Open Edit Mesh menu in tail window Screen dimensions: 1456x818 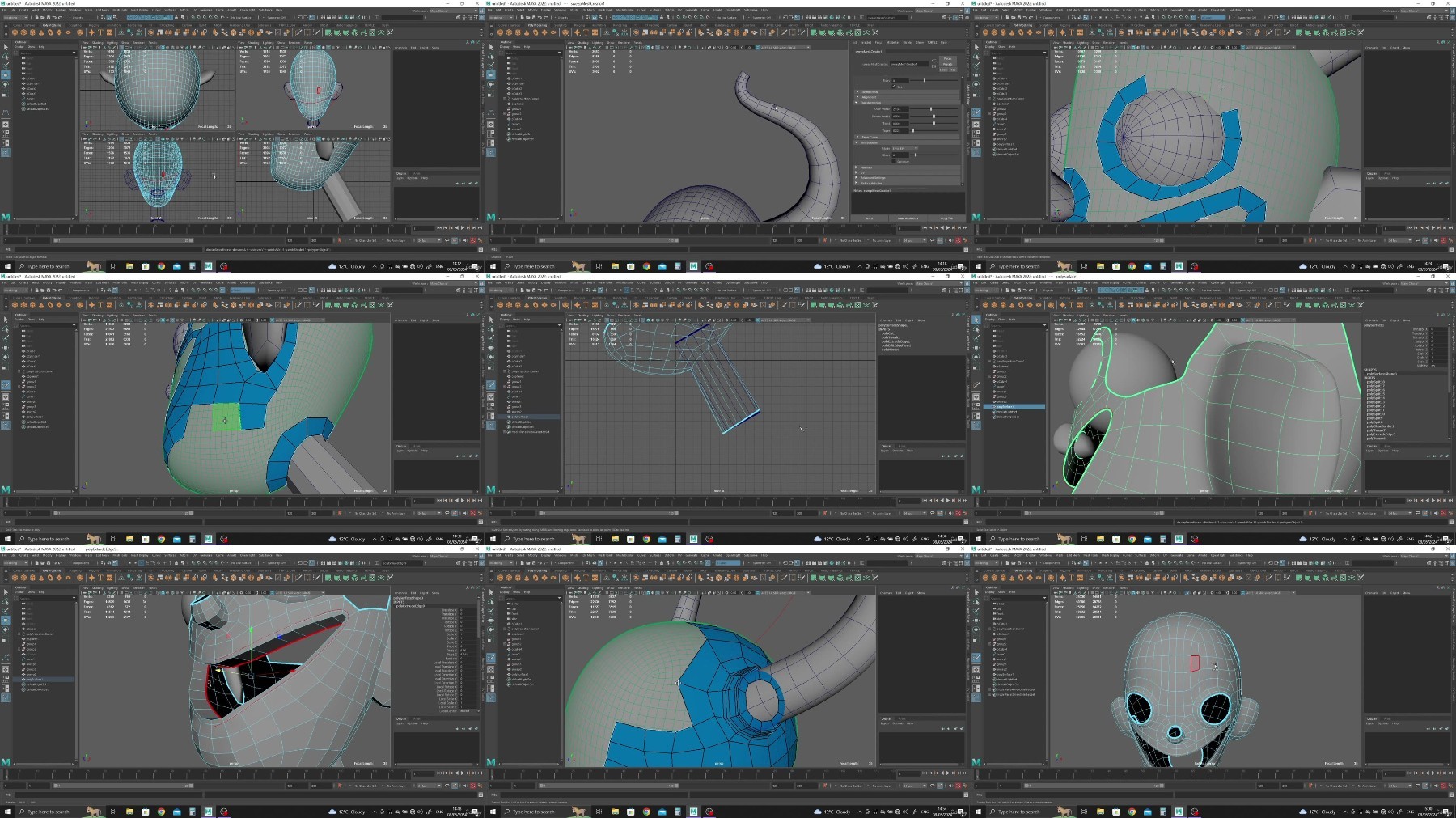tap(588, 10)
